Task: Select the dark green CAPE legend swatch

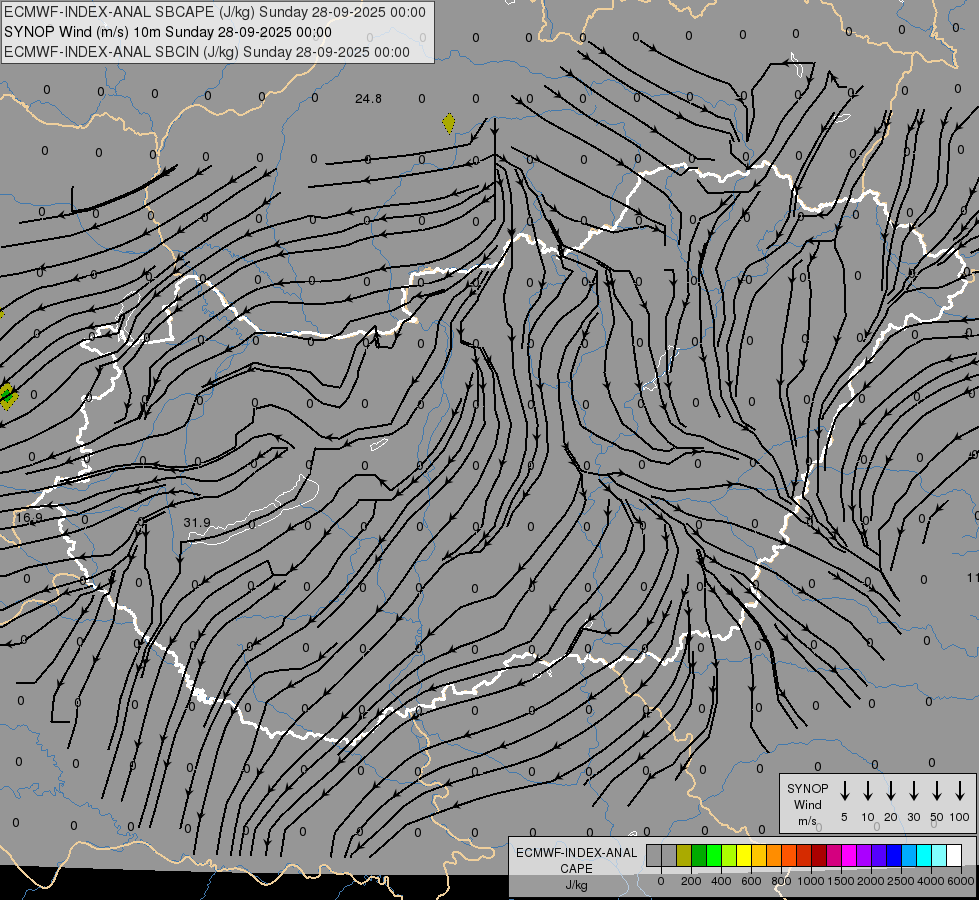Action: (699, 855)
